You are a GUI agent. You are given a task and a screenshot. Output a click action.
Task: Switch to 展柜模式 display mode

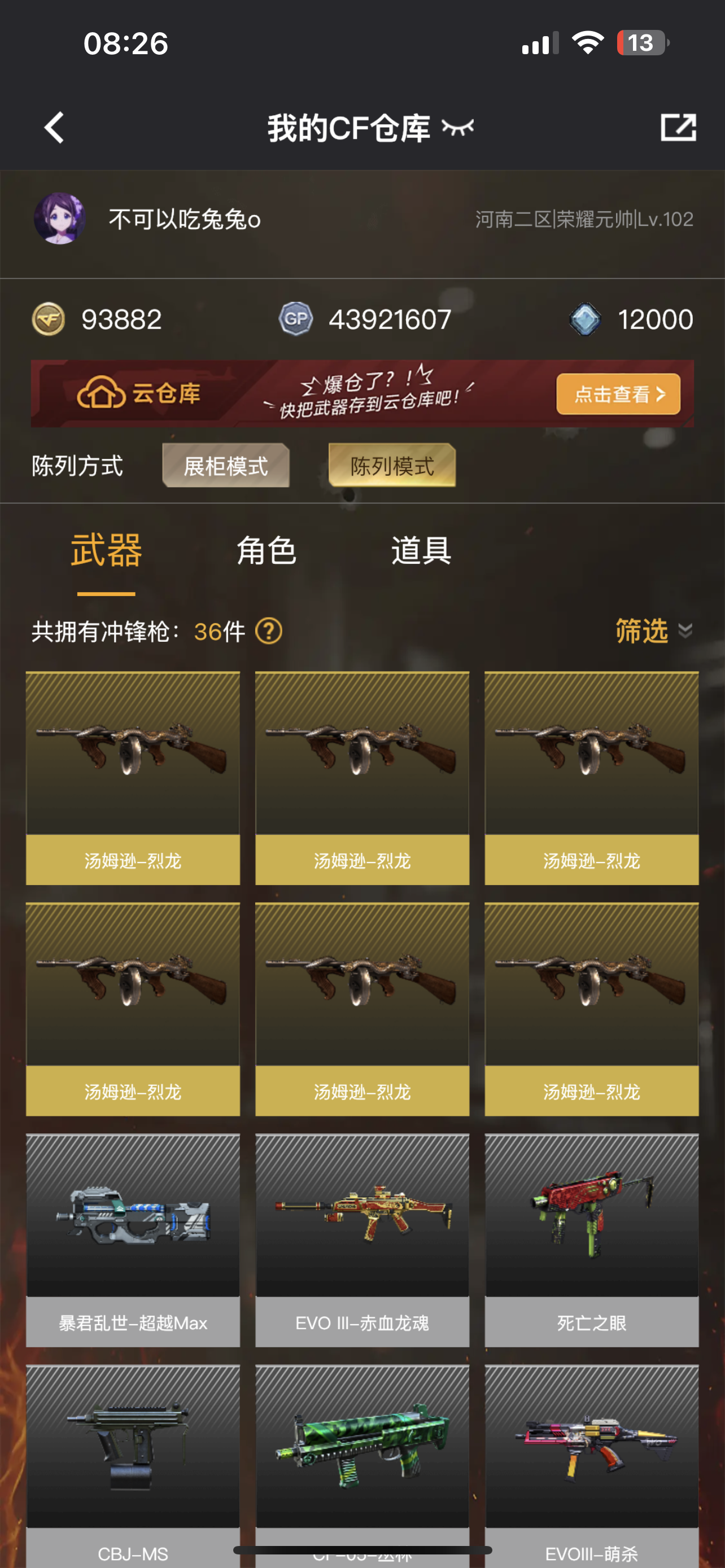[226, 466]
